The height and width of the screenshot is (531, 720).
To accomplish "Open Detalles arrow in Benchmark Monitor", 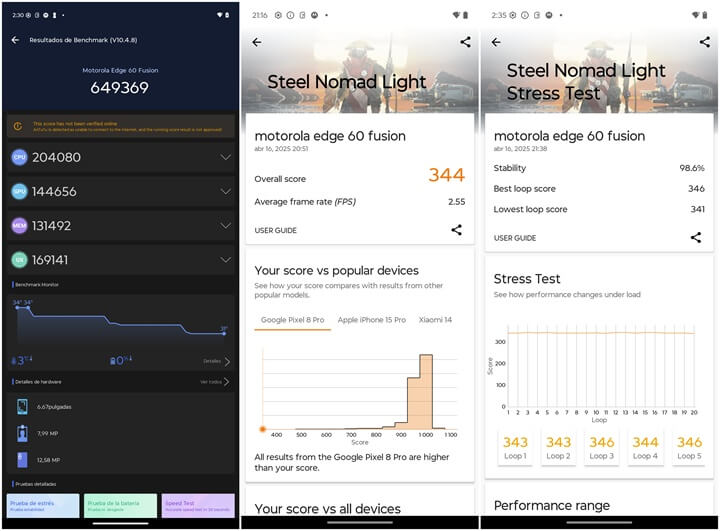I will 227,362.
